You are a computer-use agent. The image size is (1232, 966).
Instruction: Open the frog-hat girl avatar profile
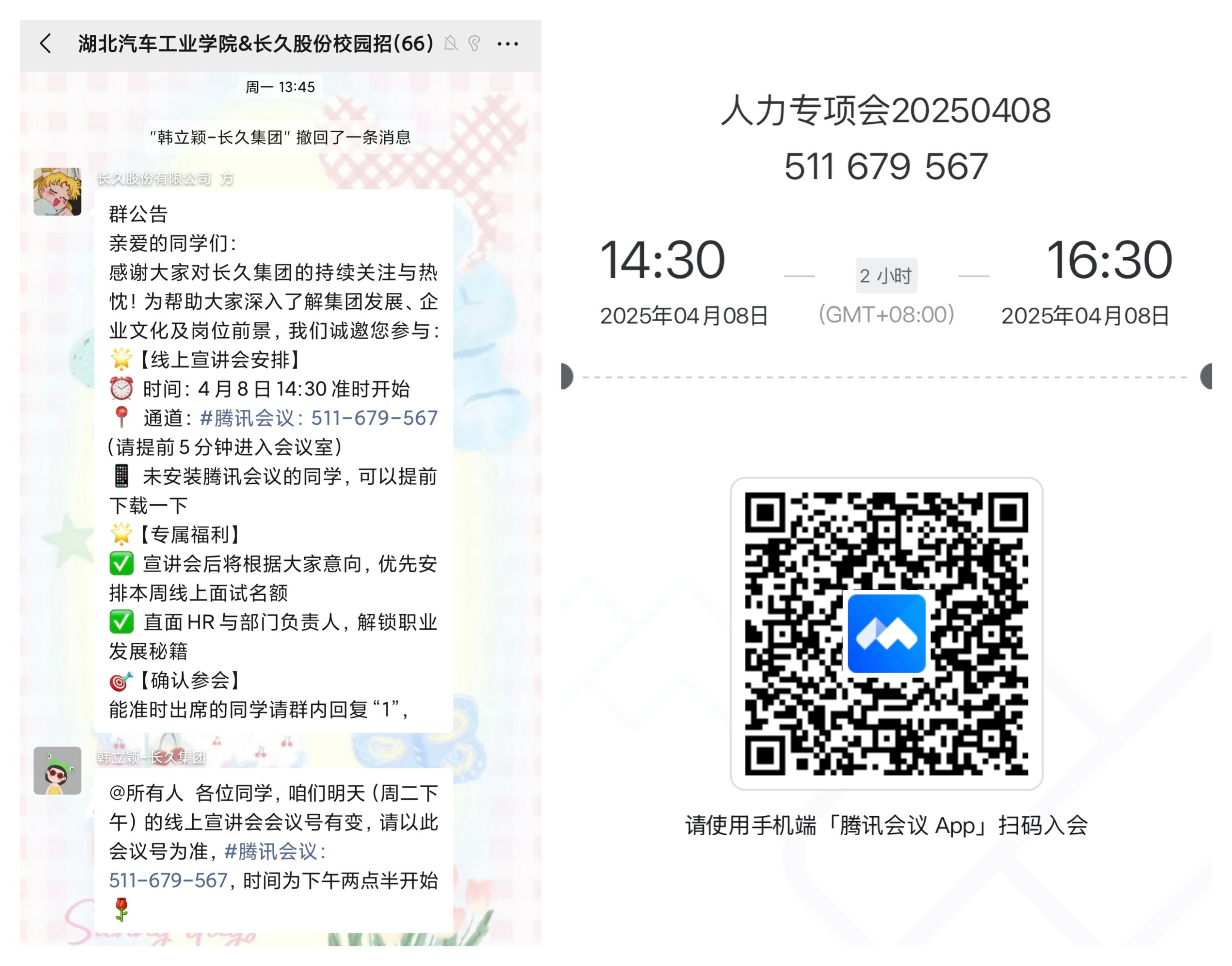(x=57, y=771)
